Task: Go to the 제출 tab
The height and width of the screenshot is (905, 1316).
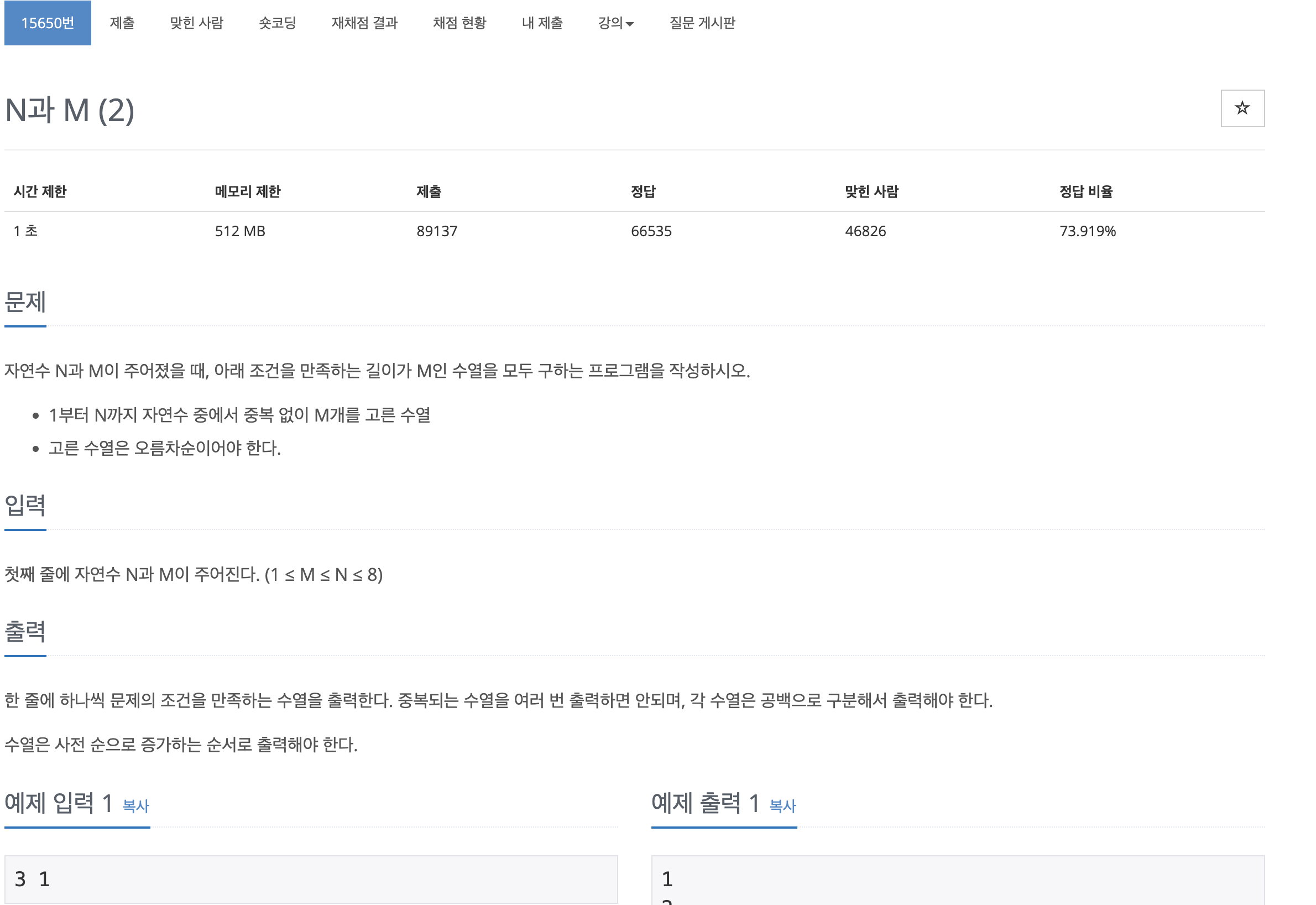Action: point(122,23)
